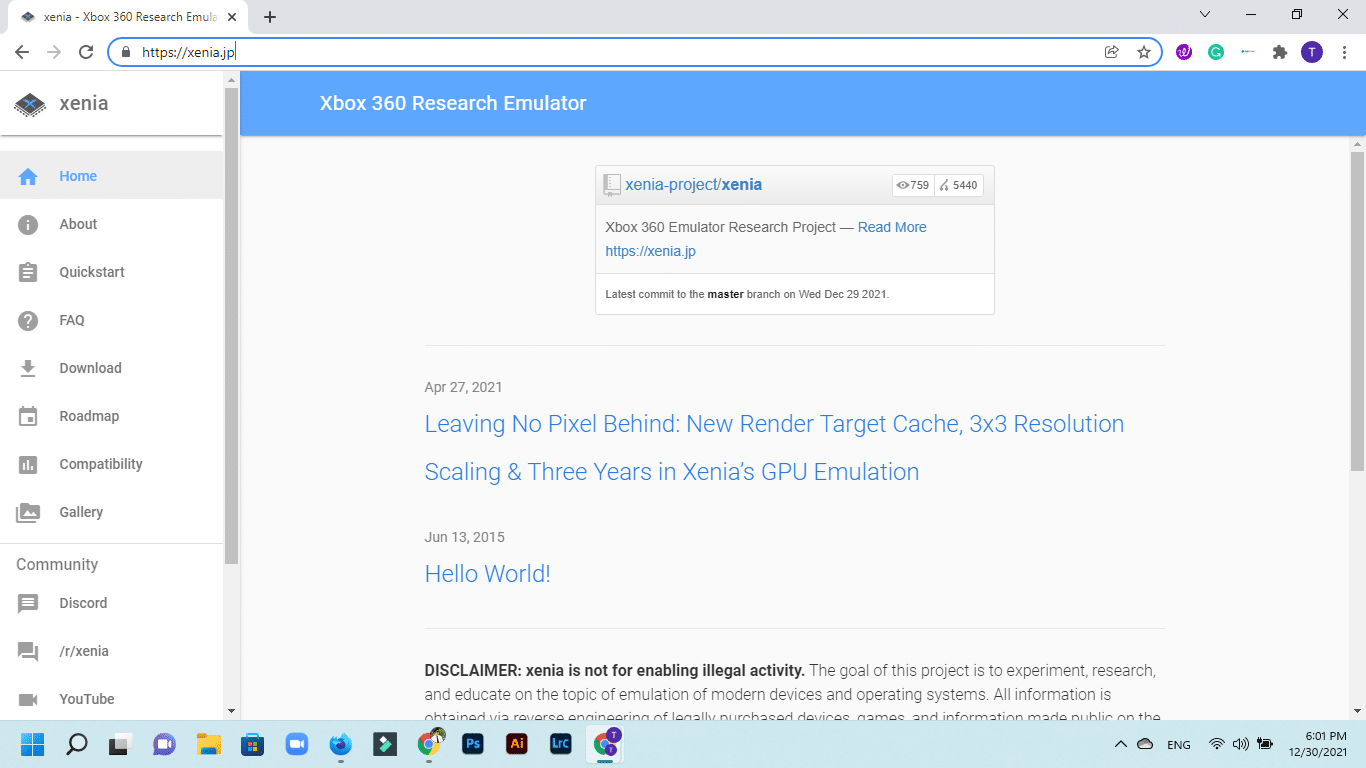Launch Illustrator from the taskbar
Image resolution: width=1366 pixels, height=768 pixels.
517,744
